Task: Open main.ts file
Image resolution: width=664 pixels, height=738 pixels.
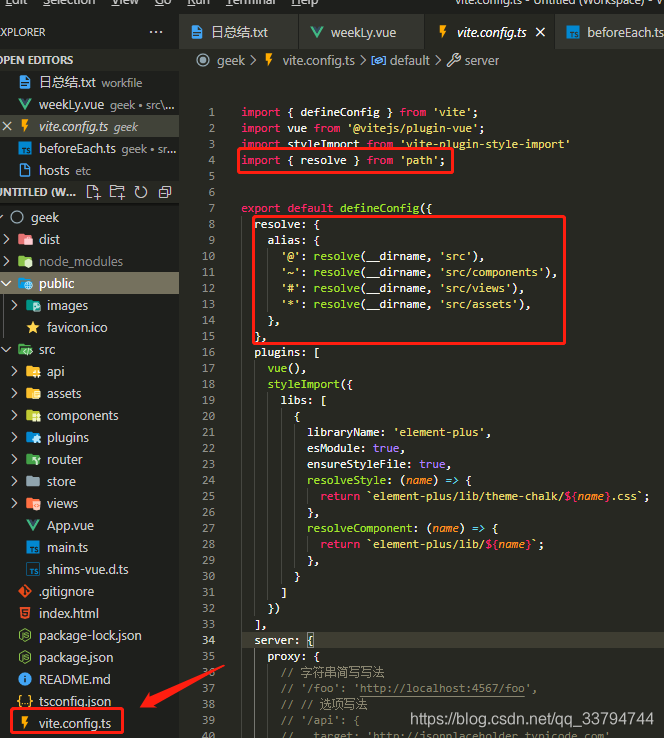Action: 89,547
